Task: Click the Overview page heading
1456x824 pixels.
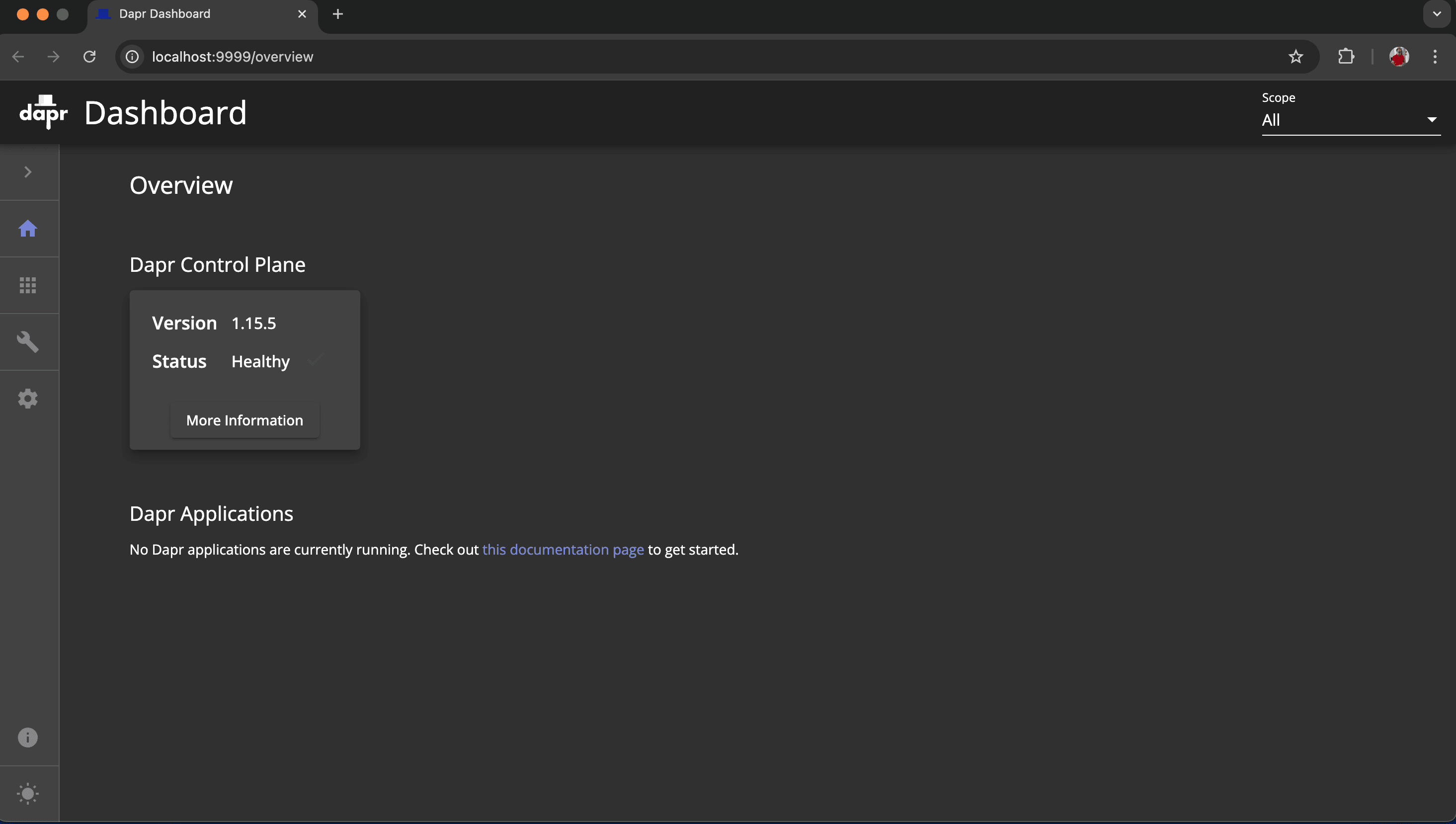Action: tap(181, 185)
